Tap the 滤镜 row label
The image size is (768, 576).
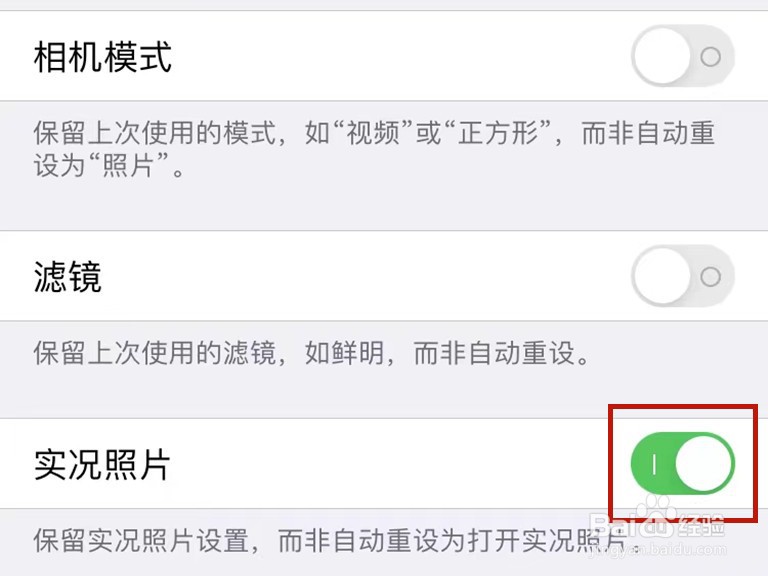[x=68, y=277]
